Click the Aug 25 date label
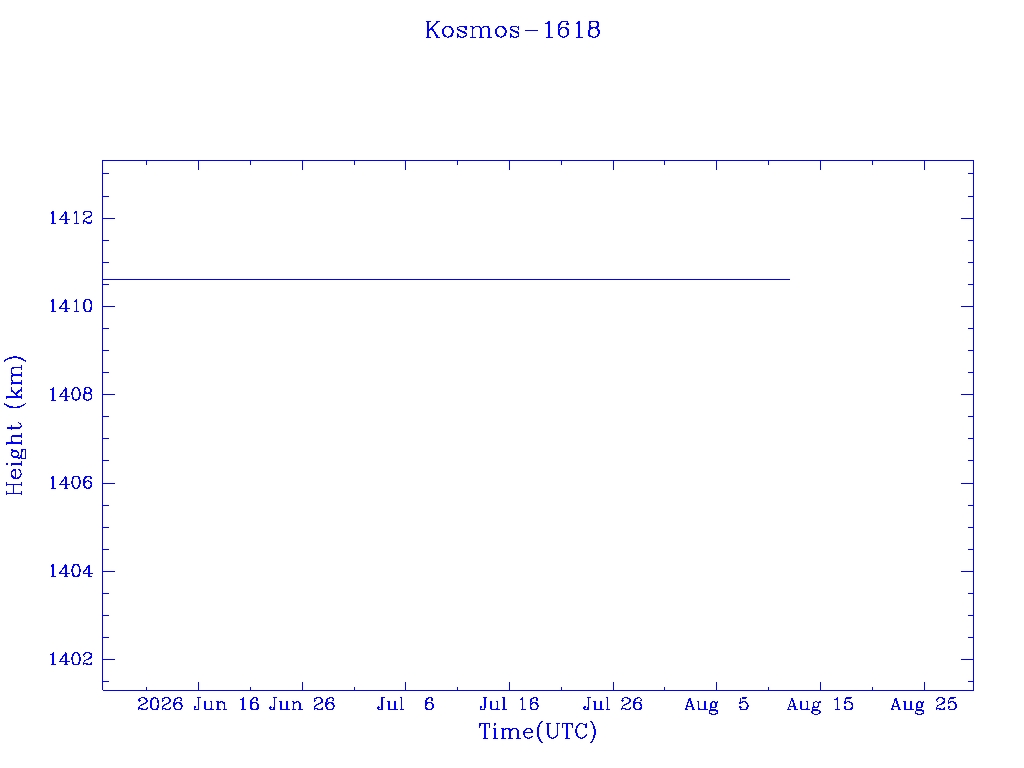Image resolution: width=1024 pixels, height=768 pixels. (924, 705)
